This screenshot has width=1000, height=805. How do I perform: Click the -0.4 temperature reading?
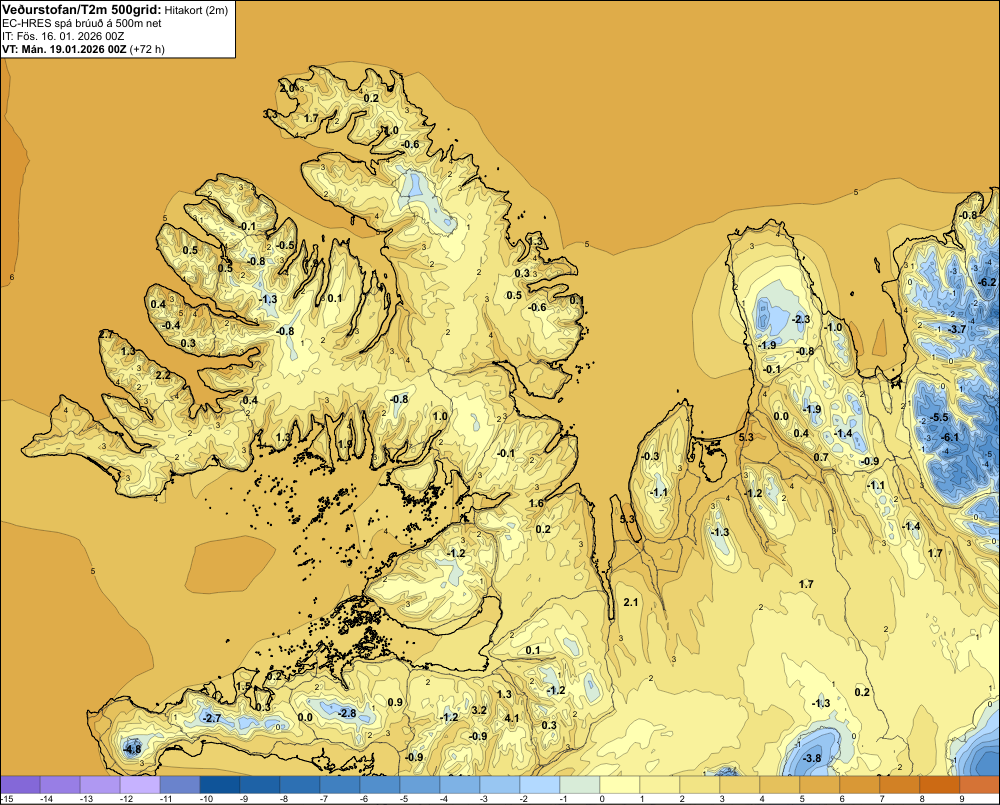coord(170,325)
